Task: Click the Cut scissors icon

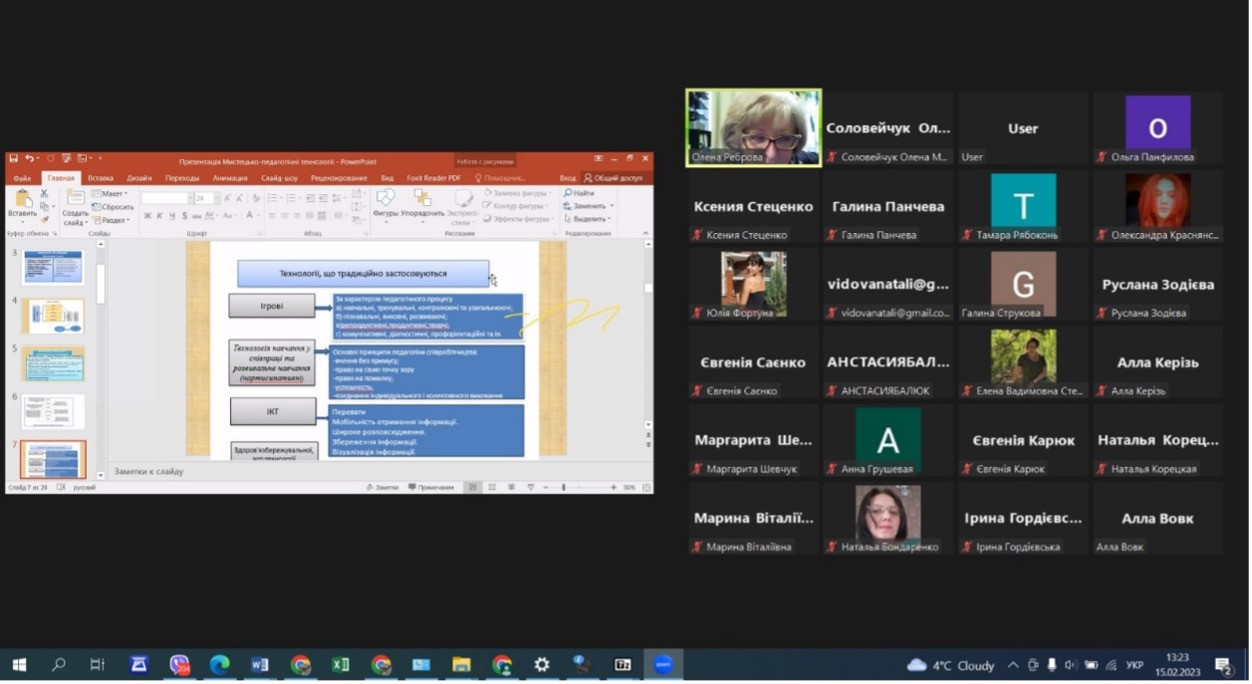Action: 45,194
